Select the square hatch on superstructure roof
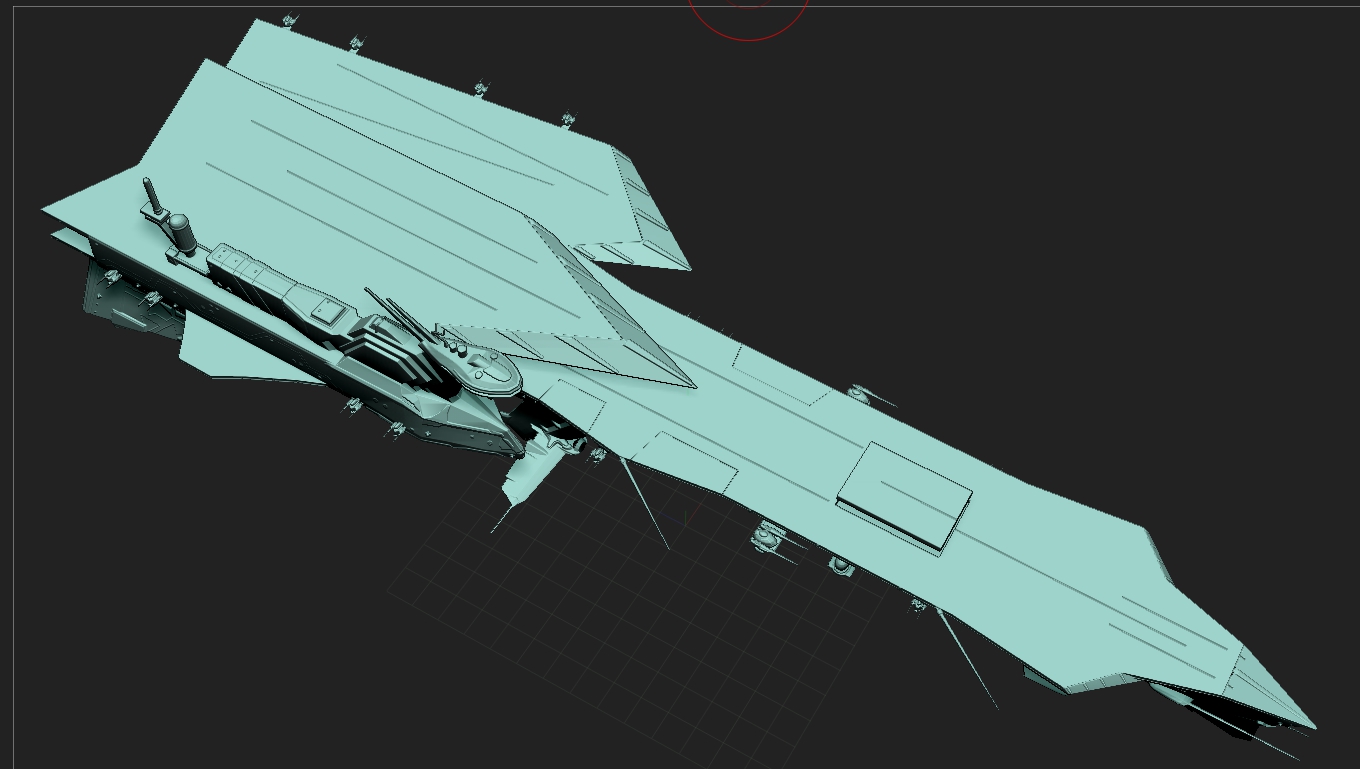The width and height of the screenshot is (1360, 769). tap(328, 311)
